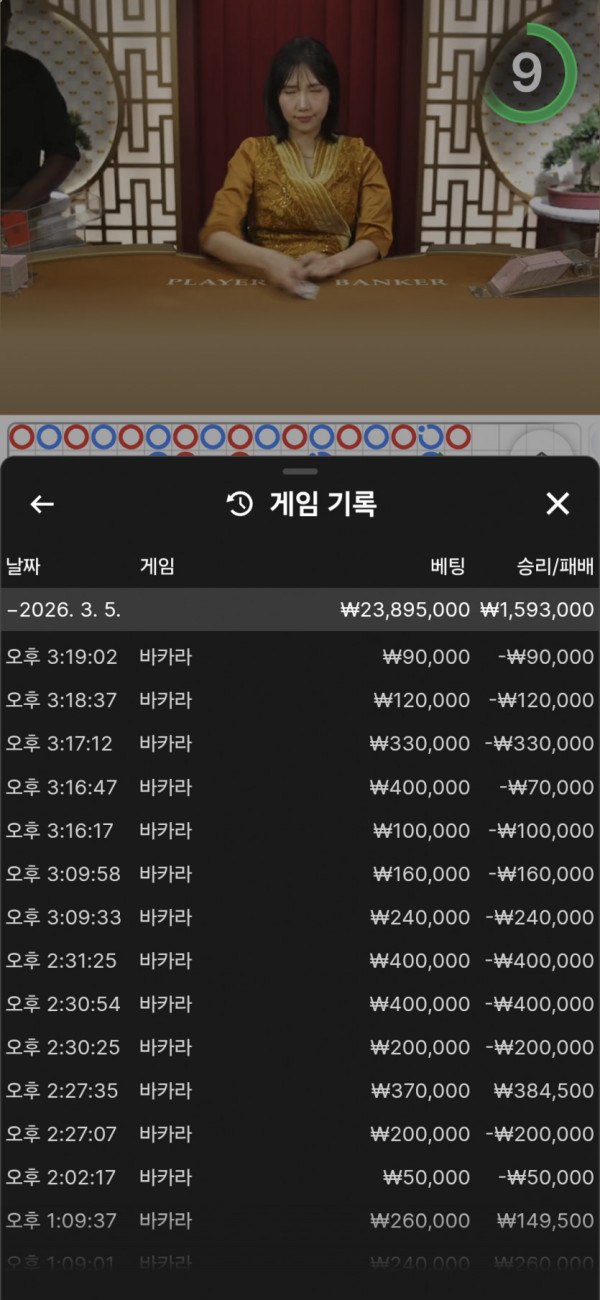Open the 오후 3:18:37 baccarat record
This screenshot has height=1300, width=600.
[x=300, y=700]
